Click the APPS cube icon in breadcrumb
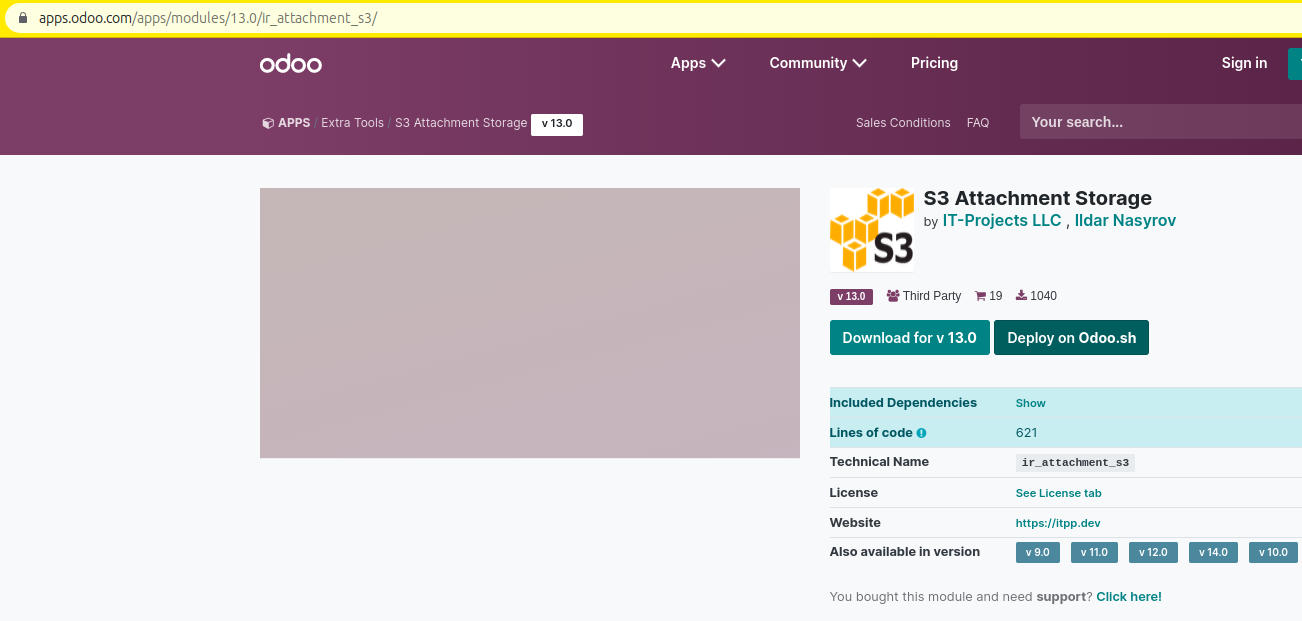This screenshot has height=621, width=1302. pos(268,123)
